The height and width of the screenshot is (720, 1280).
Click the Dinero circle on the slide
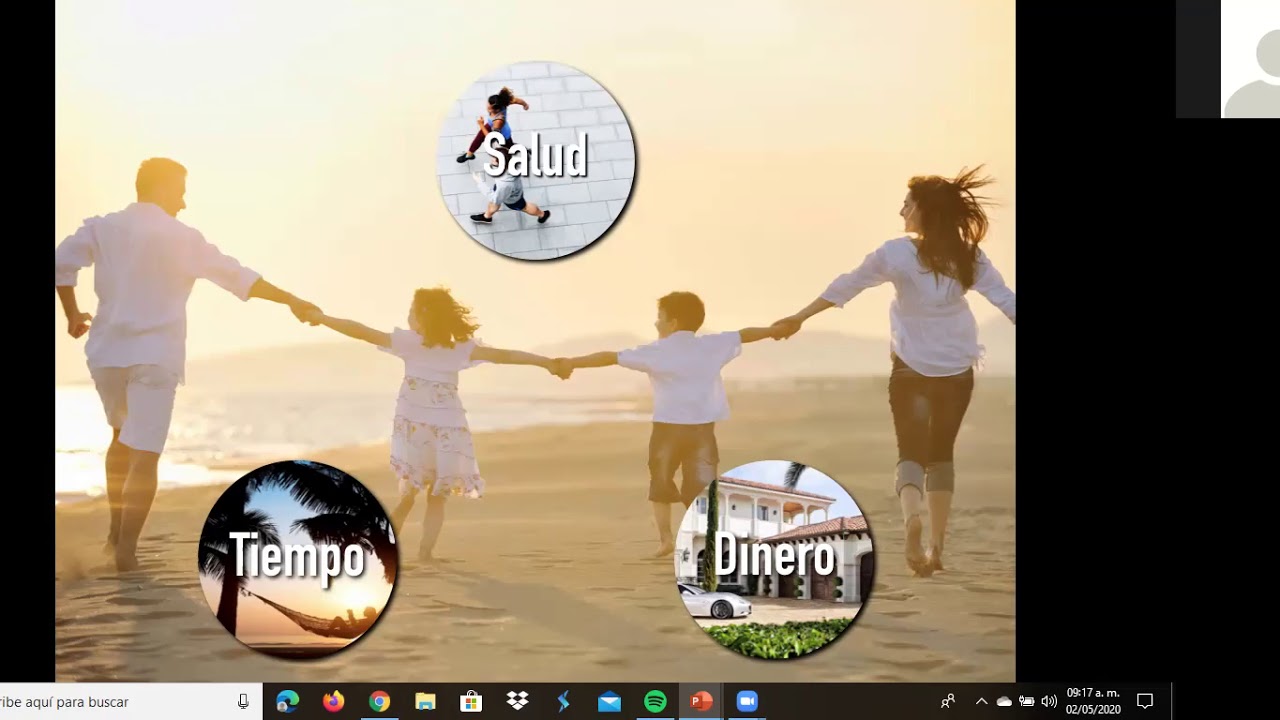tap(774, 559)
